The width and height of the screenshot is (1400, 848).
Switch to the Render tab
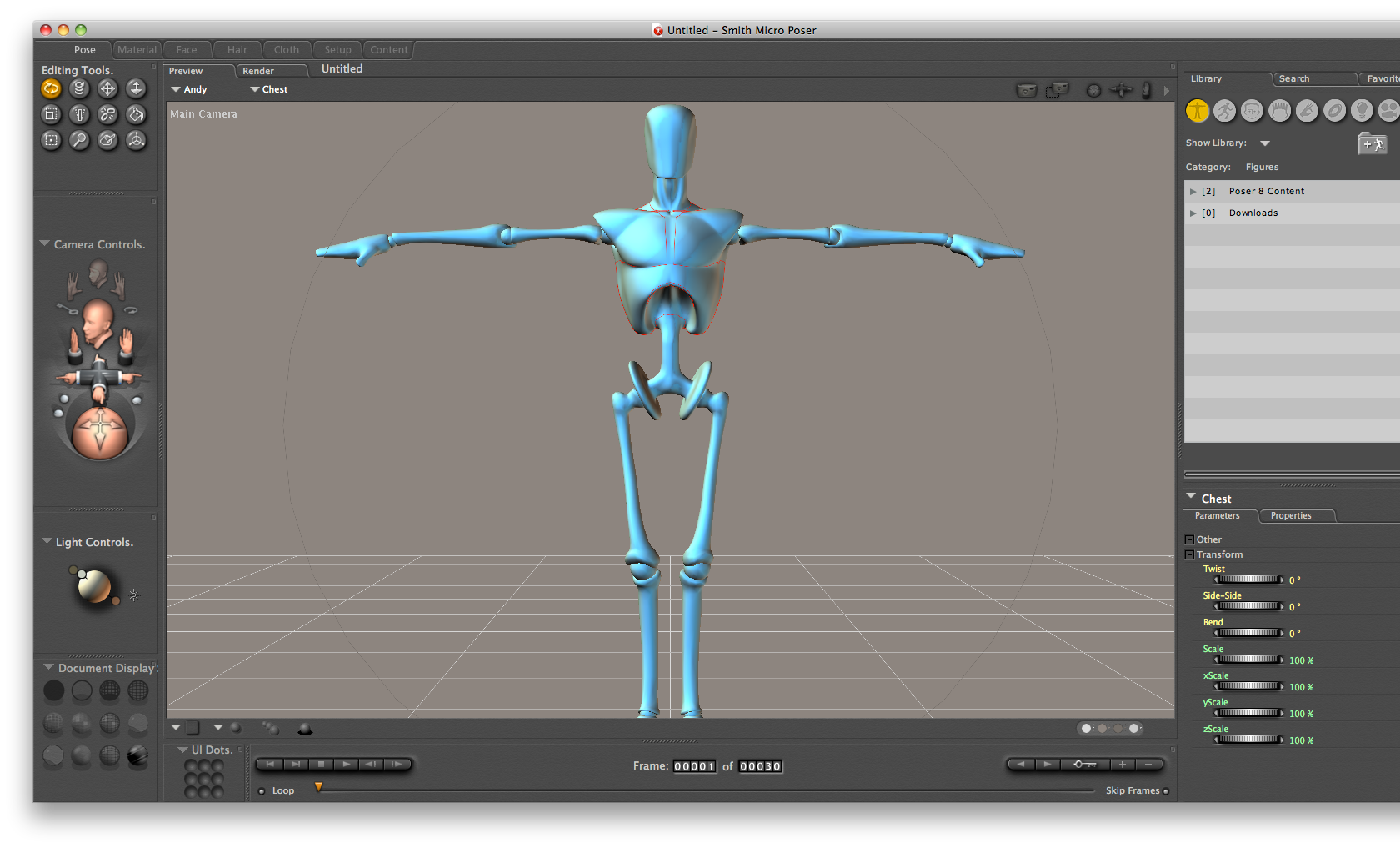[258, 71]
